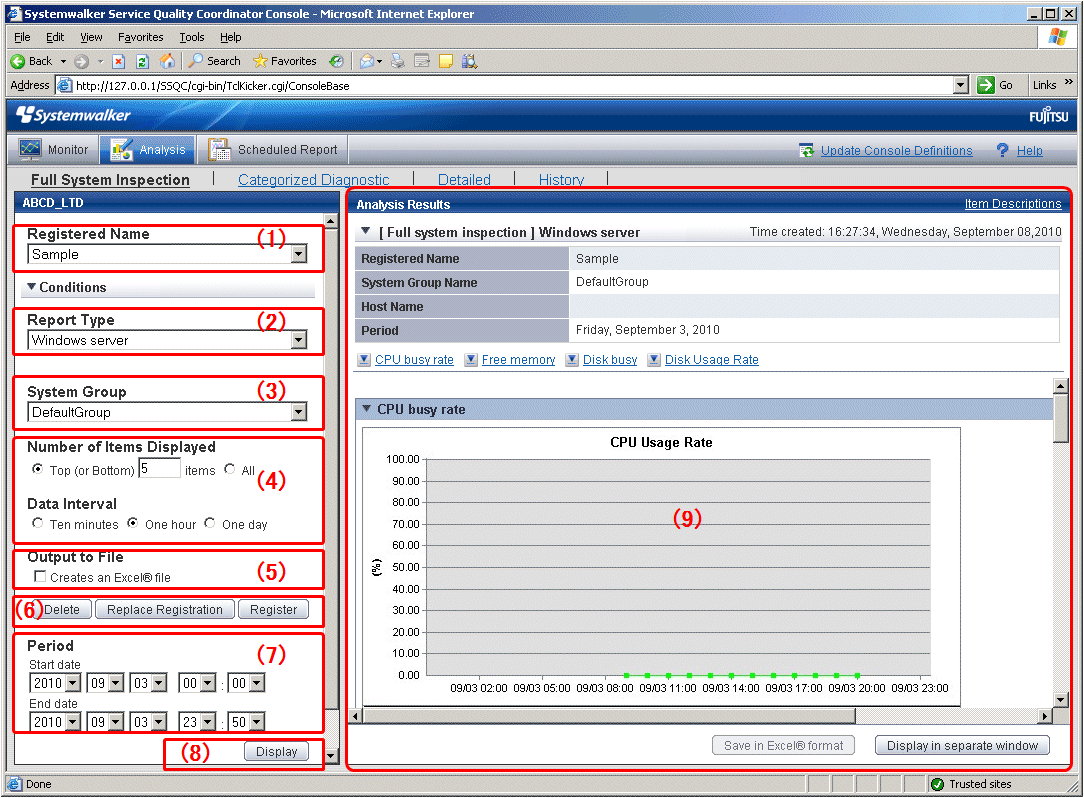Select the One day data interval
The image size is (1084, 798).
click(x=209, y=523)
